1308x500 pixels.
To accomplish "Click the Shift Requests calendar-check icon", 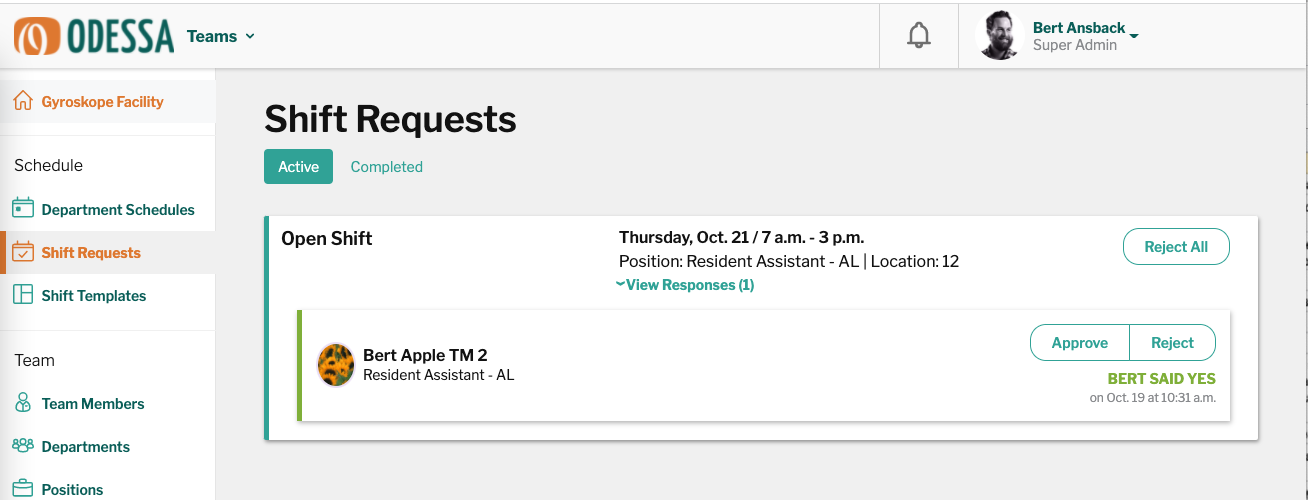I will coord(23,252).
